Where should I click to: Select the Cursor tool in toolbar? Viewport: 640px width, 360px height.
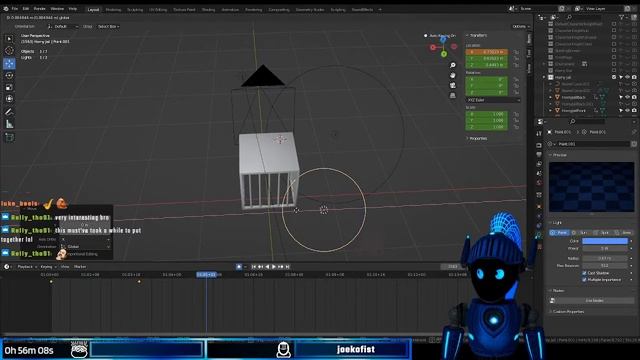(x=9, y=51)
